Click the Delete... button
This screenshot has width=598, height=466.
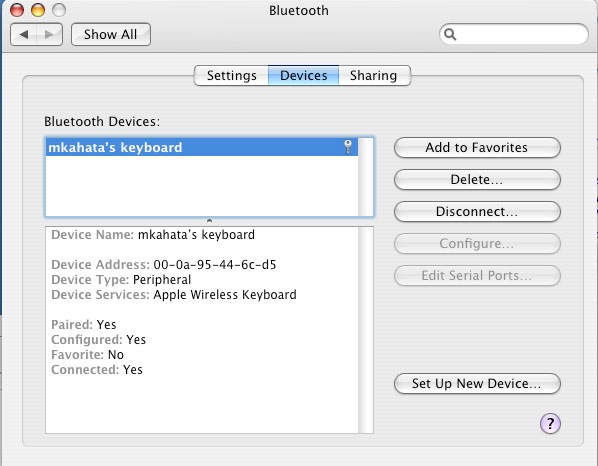pyautogui.click(x=477, y=180)
